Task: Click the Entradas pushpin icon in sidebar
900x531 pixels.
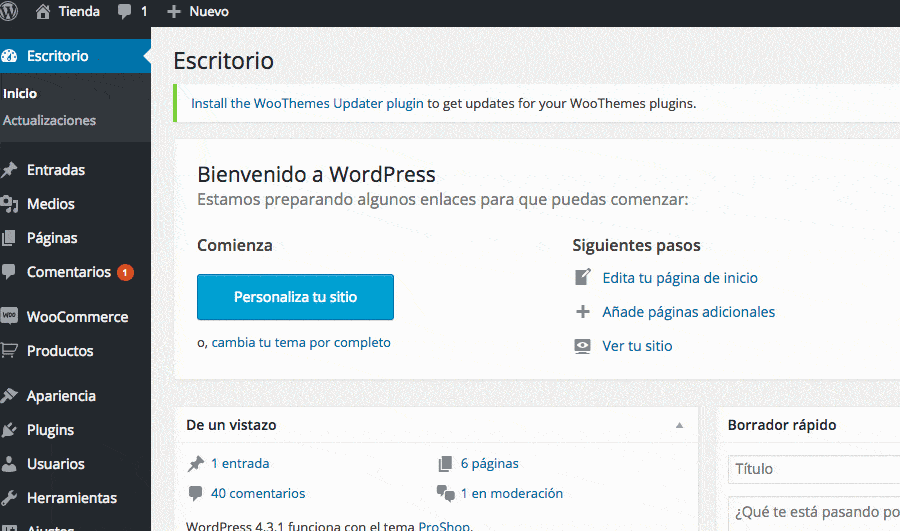Action: pyautogui.click(x=9, y=170)
